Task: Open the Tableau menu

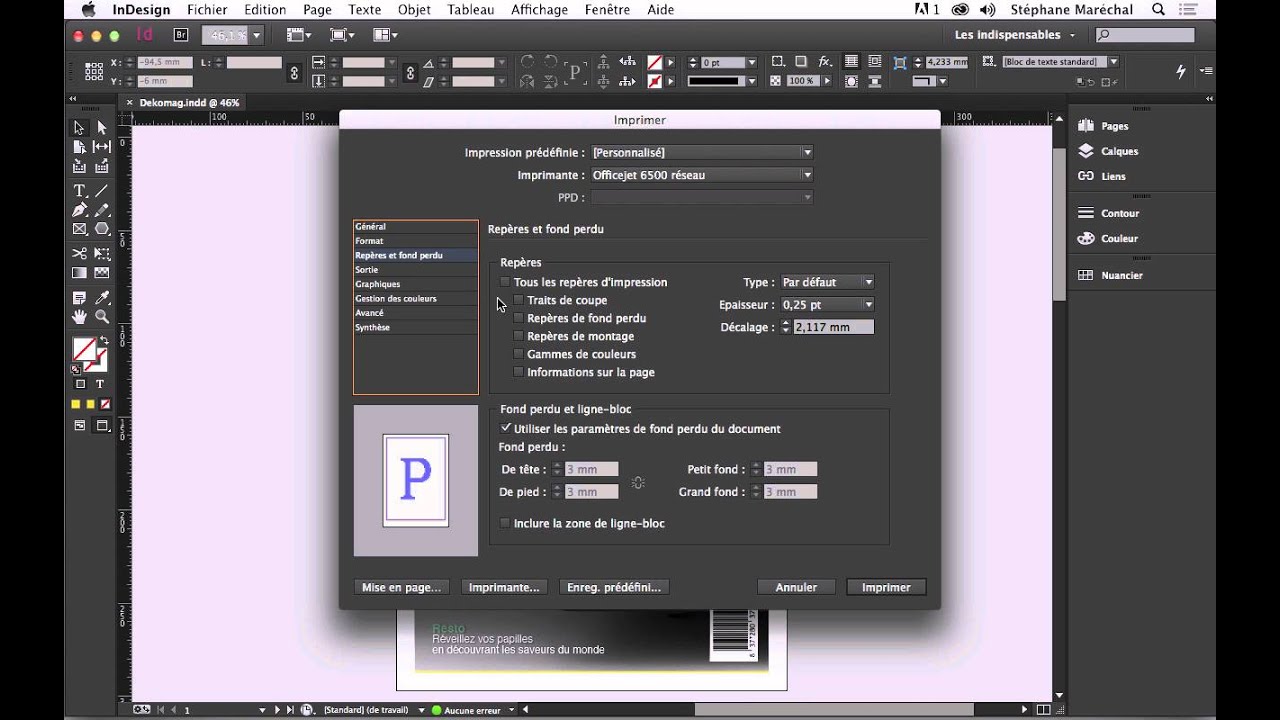Action: pos(471,9)
